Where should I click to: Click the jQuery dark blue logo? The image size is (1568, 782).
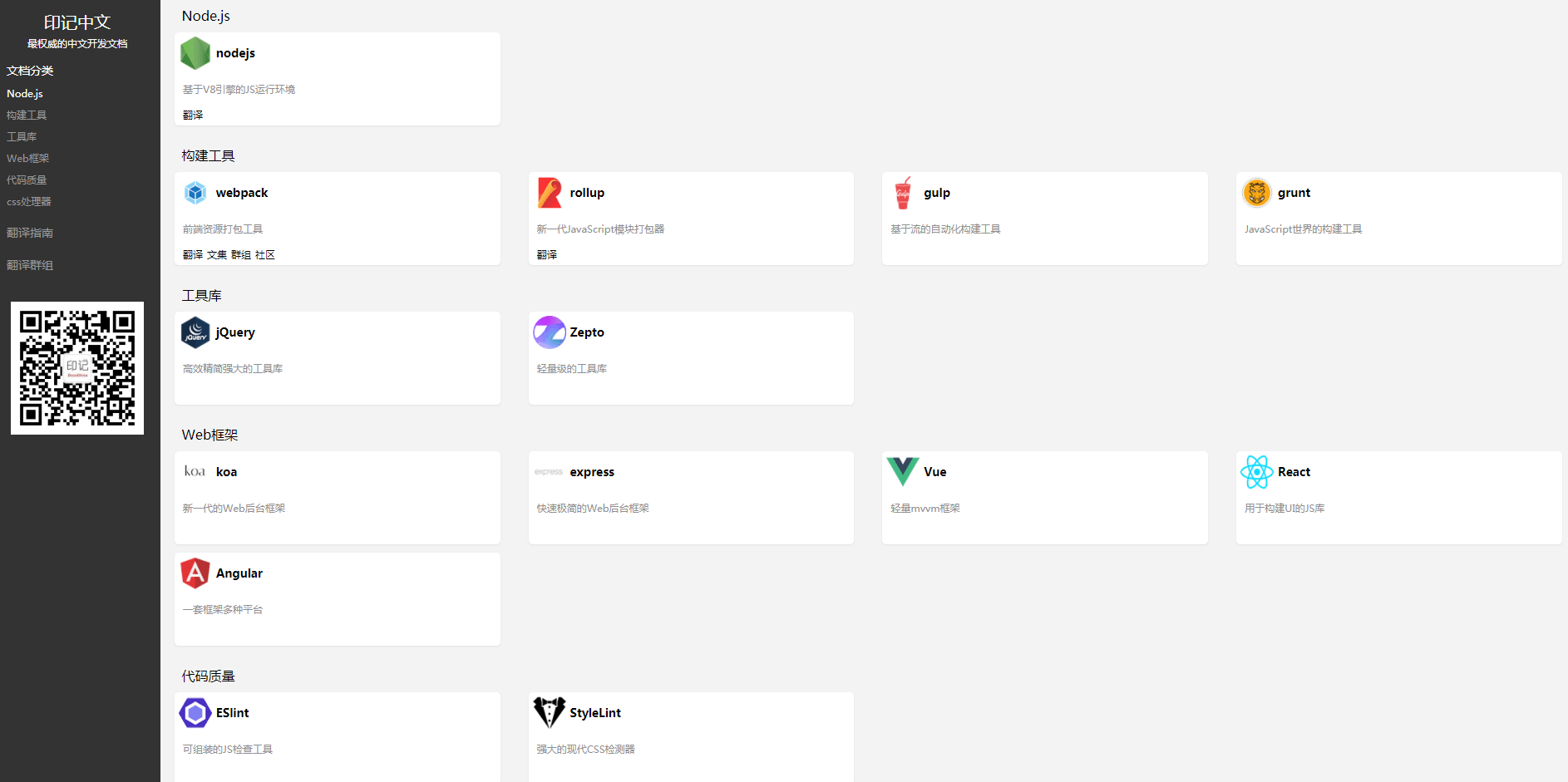pos(195,332)
